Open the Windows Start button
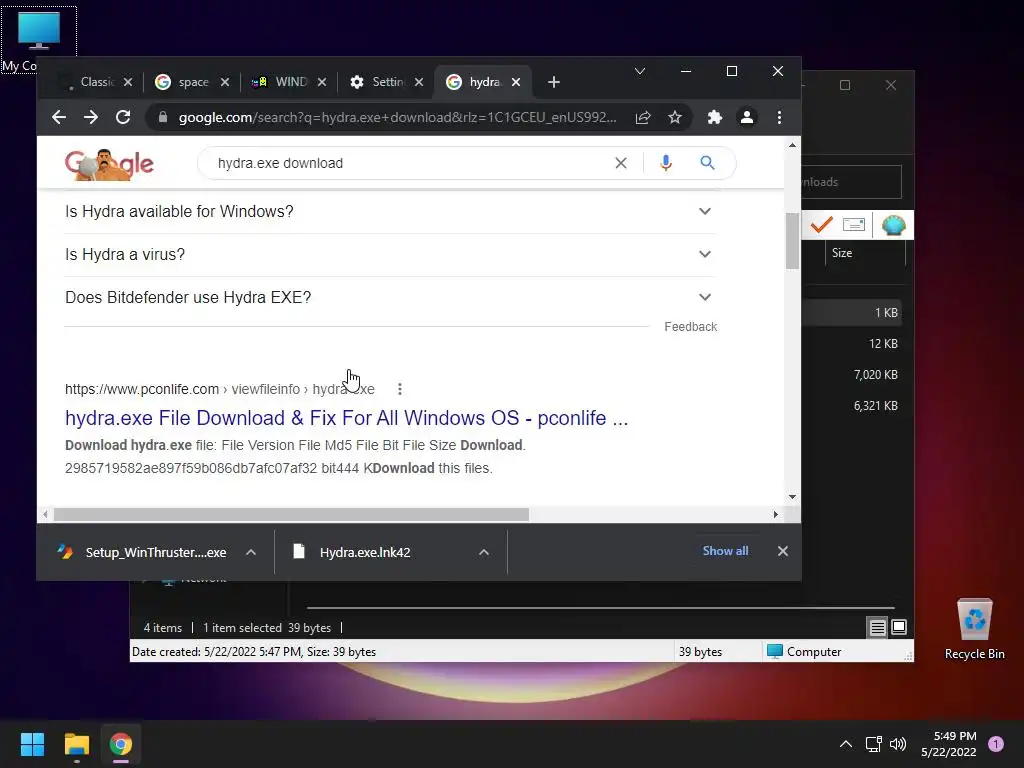 (x=32, y=744)
